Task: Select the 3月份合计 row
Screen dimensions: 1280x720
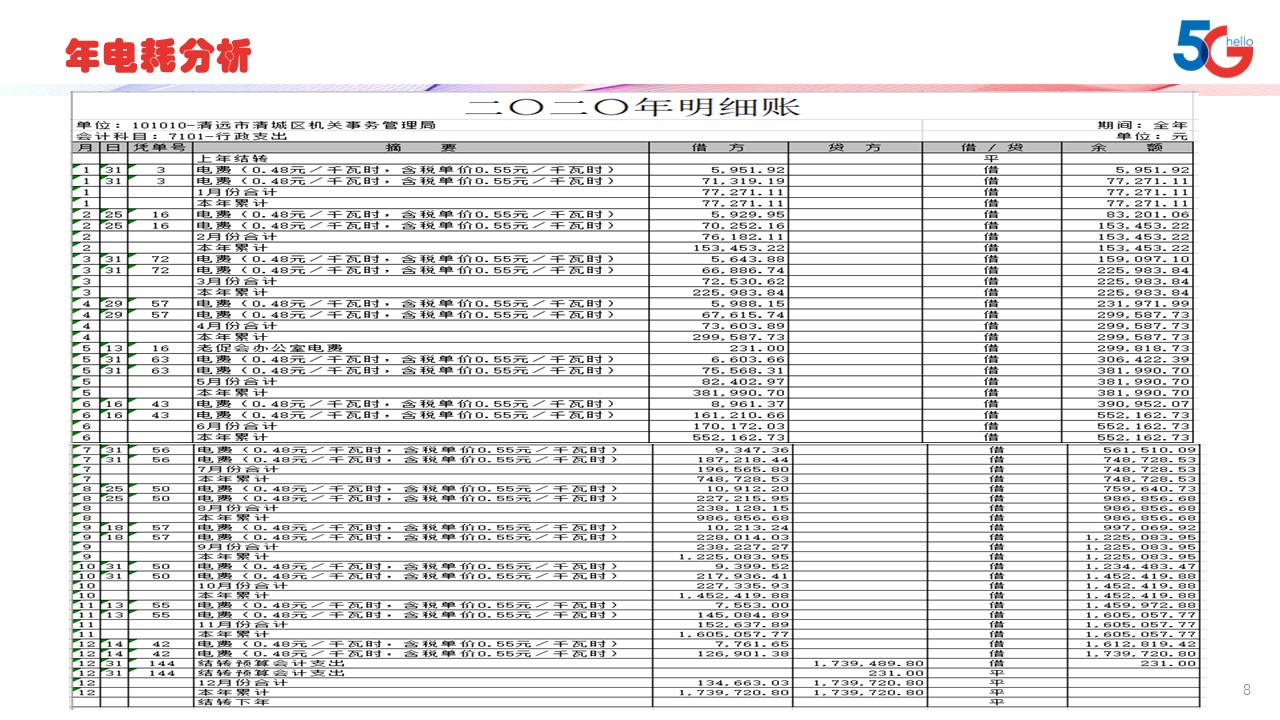Action: pyautogui.click(x=634, y=281)
